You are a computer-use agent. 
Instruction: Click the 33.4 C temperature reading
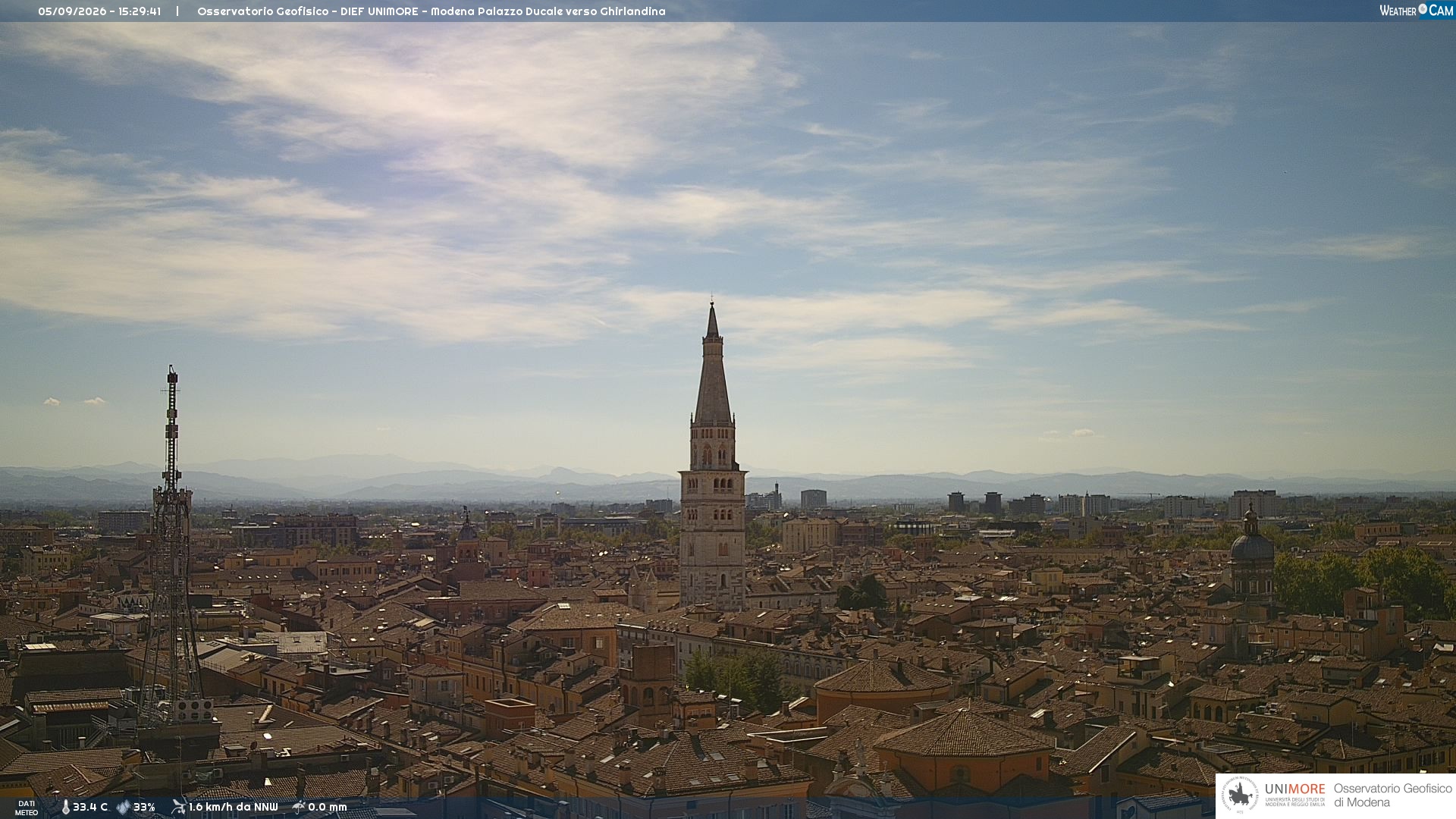coord(90,808)
